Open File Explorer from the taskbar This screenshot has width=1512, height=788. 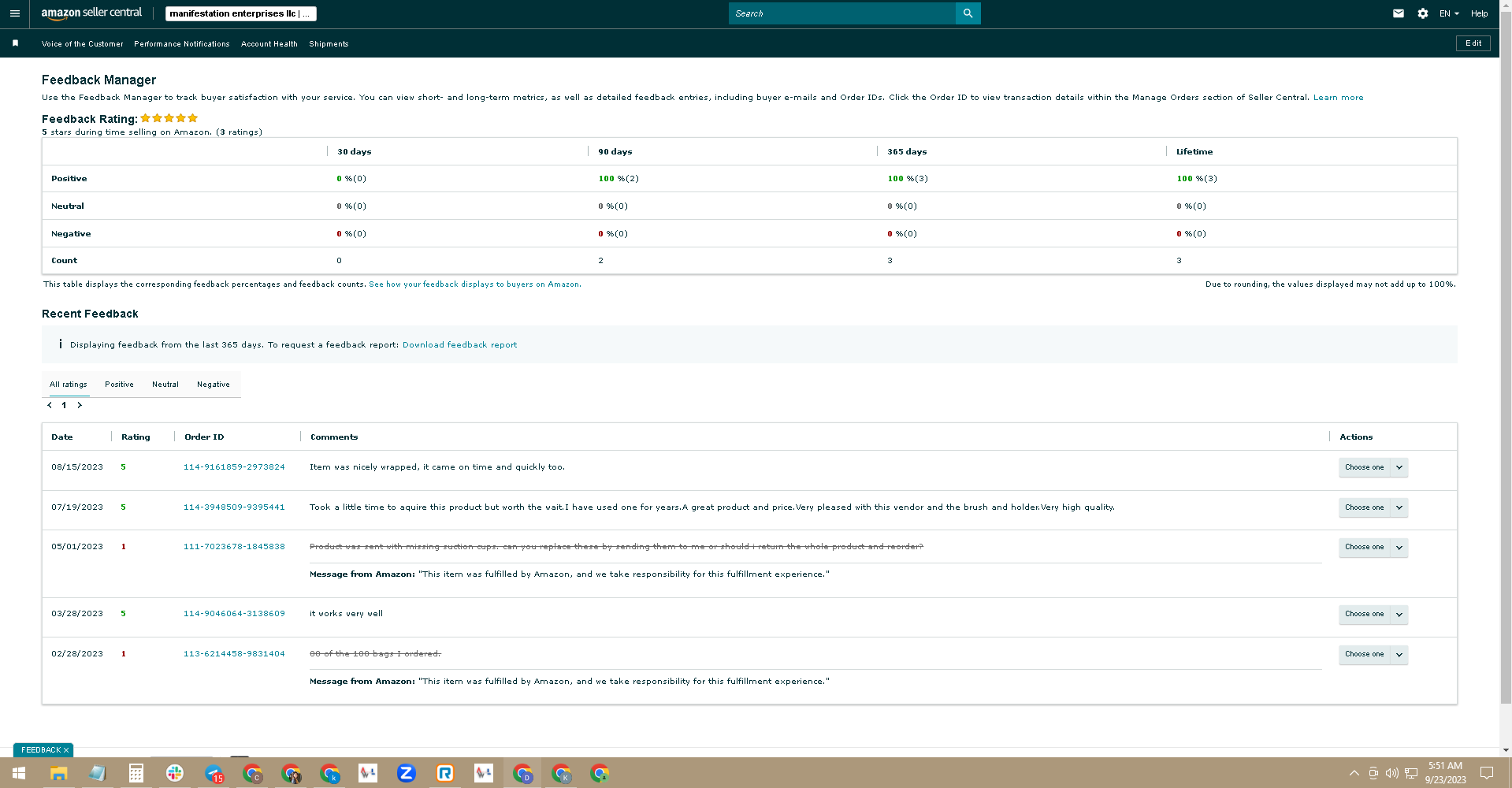[59, 773]
